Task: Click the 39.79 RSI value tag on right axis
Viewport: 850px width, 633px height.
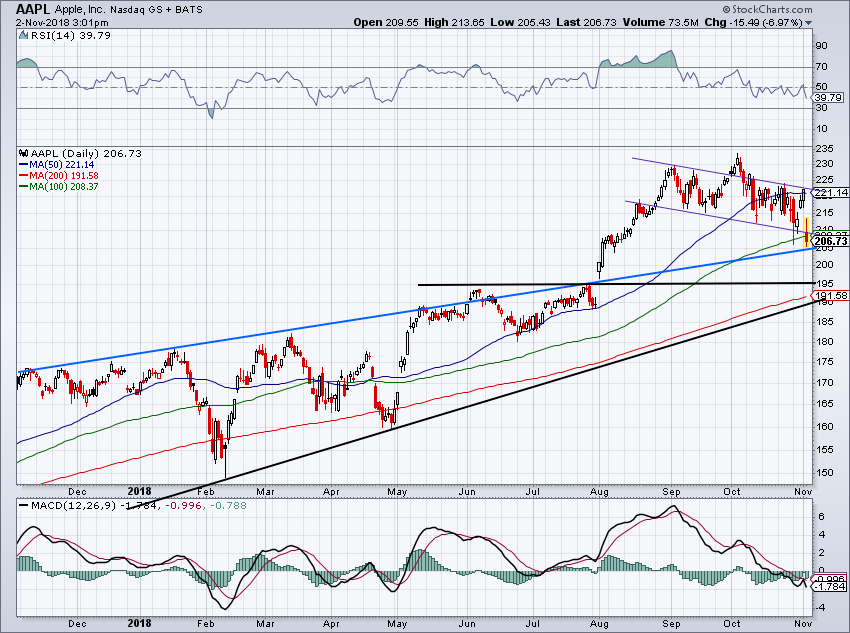Action: pyautogui.click(x=829, y=98)
